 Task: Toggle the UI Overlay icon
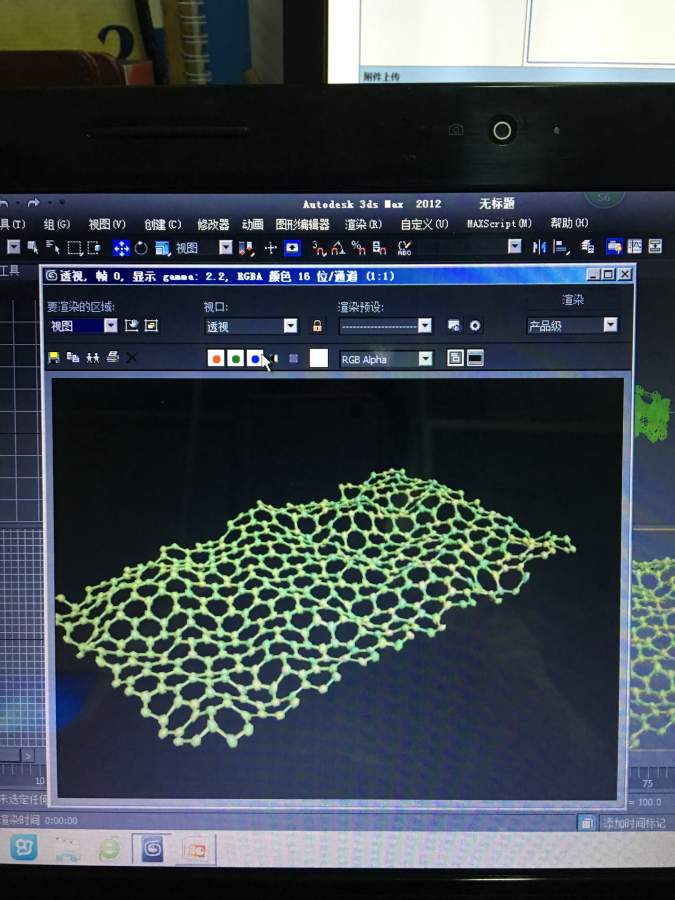pos(455,358)
